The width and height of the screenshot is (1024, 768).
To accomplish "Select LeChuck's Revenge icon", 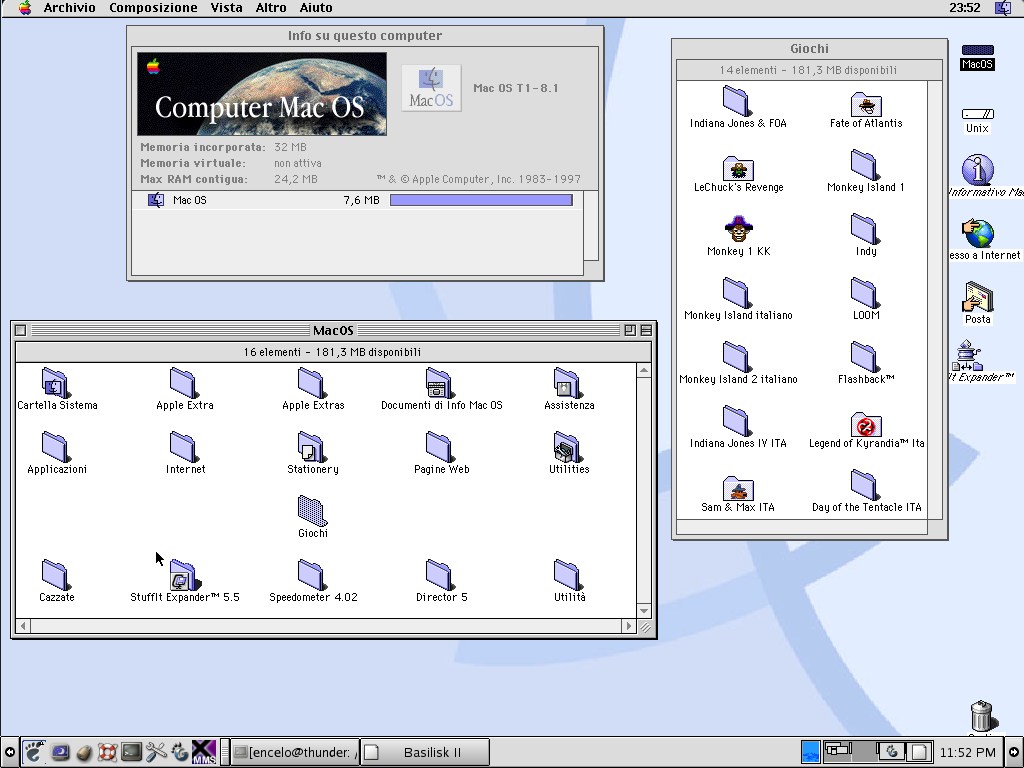I will click(738, 172).
